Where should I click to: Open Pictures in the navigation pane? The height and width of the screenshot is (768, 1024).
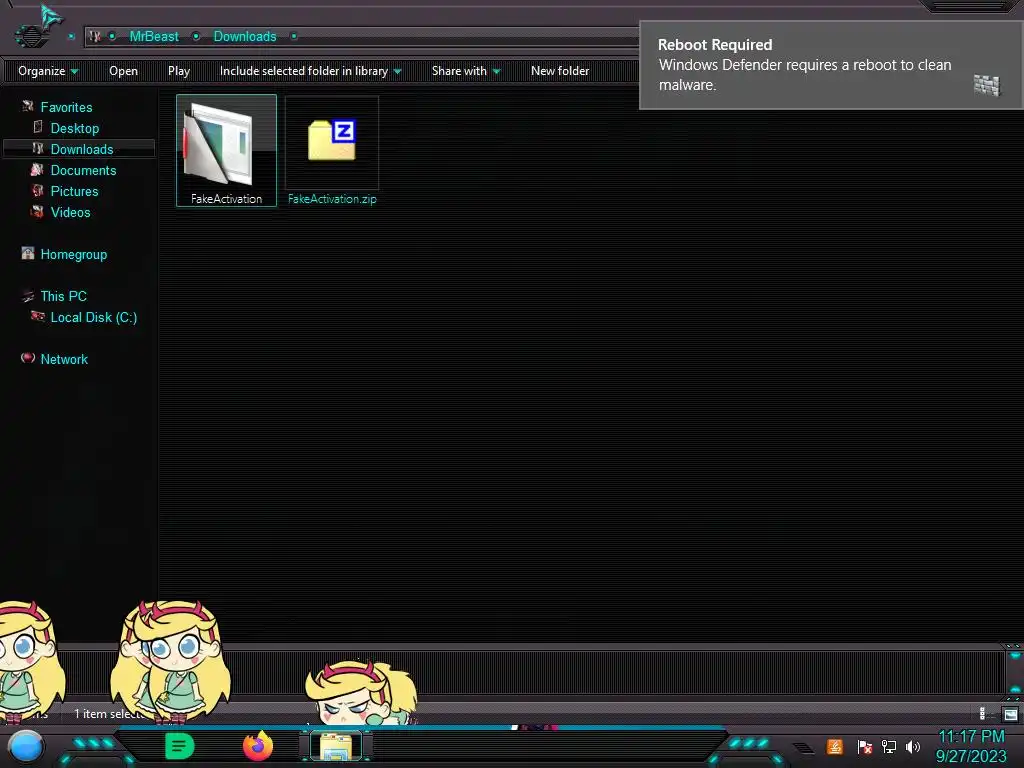74,191
